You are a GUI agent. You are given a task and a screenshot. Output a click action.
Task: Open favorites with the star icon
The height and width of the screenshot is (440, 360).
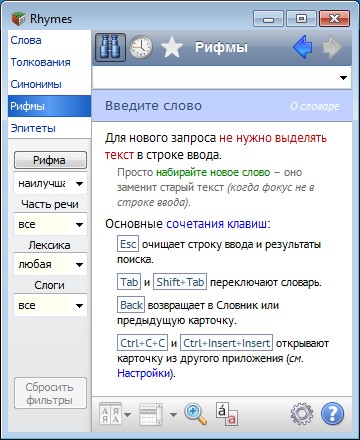[172, 47]
